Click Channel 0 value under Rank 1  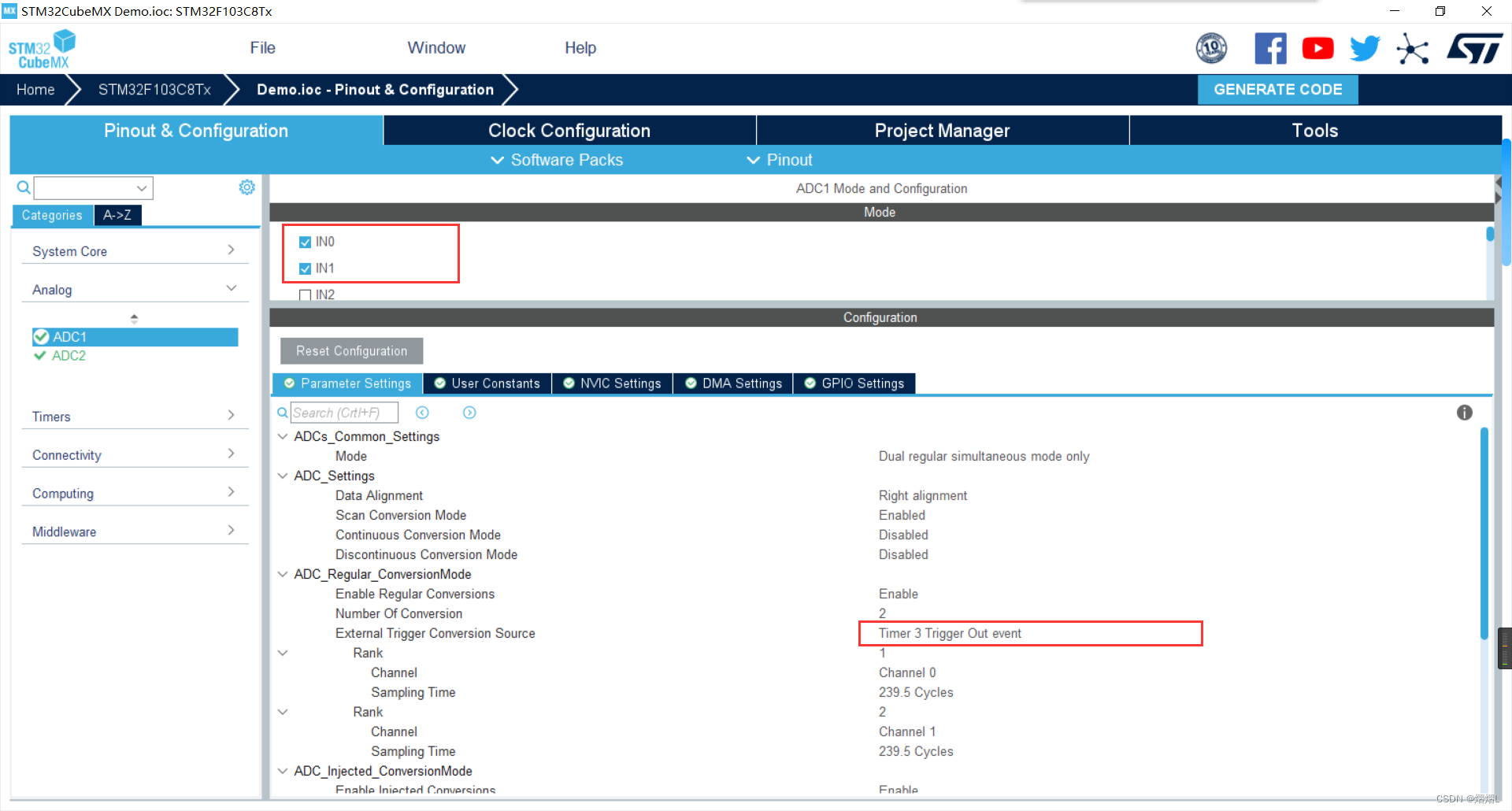click(907, 672)
